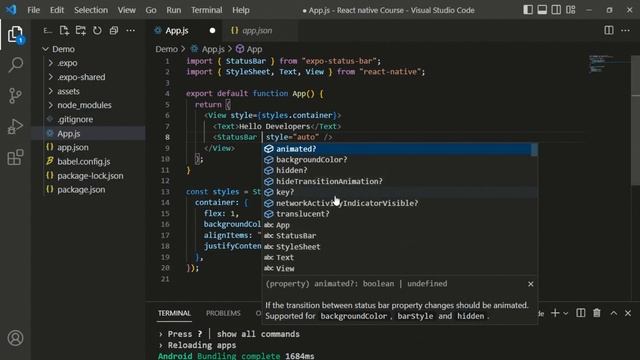The image size is (640, 360).
Task: Open the Edit menu
Action: [x=57, y=10]
